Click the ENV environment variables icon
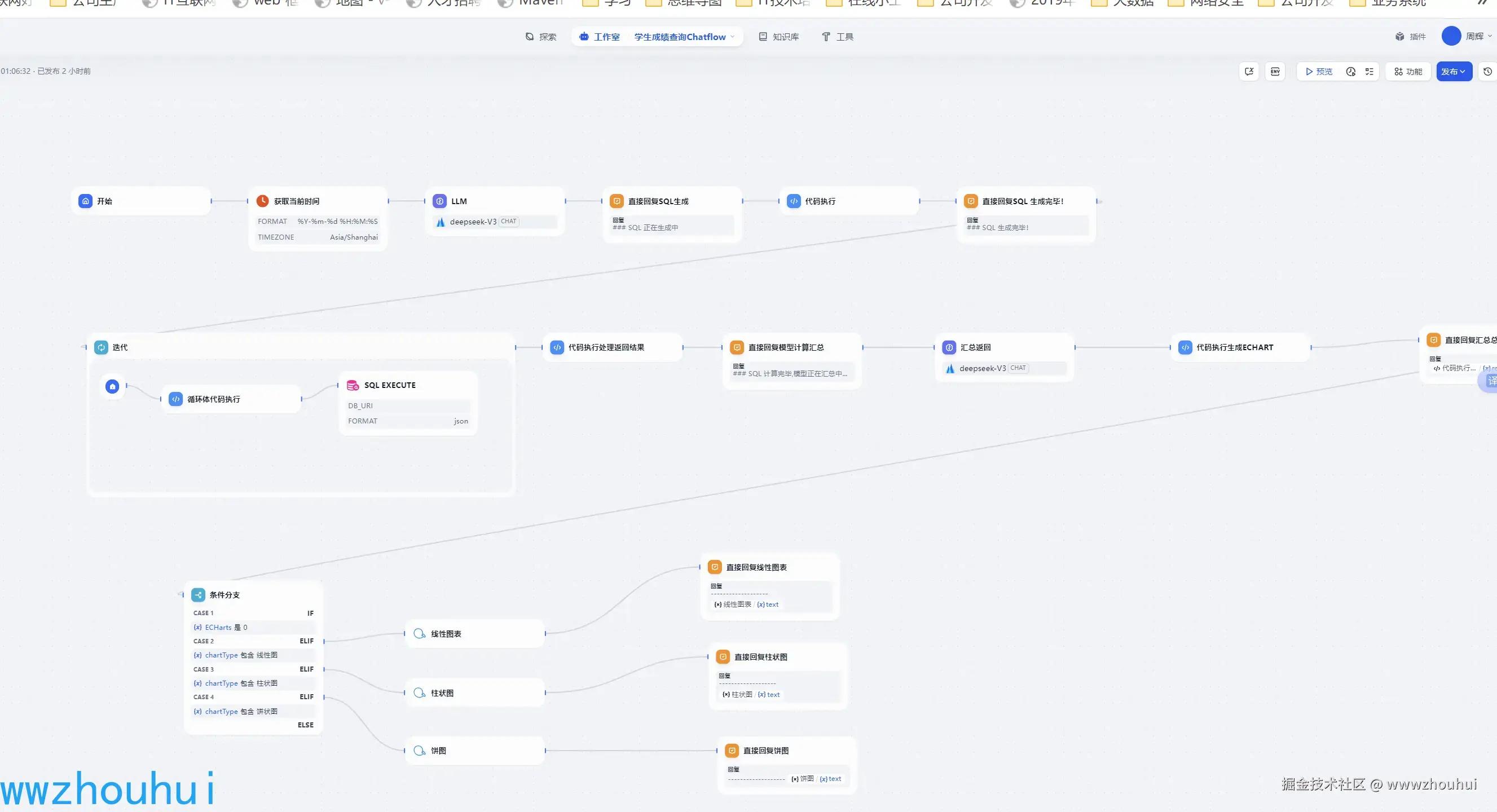1497x812 pixels. [1275, 72]
